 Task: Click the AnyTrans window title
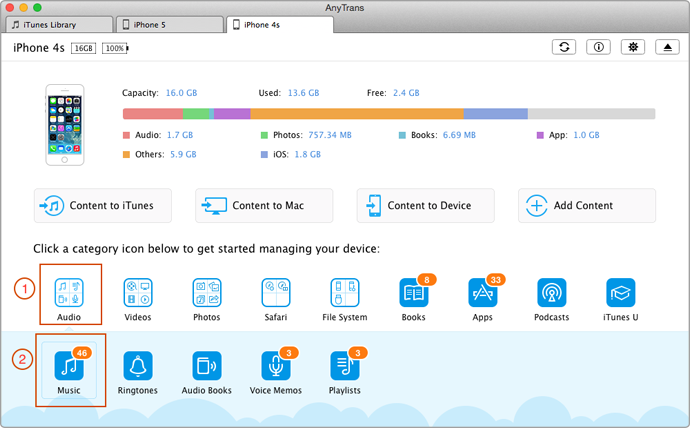pos(345,7)
